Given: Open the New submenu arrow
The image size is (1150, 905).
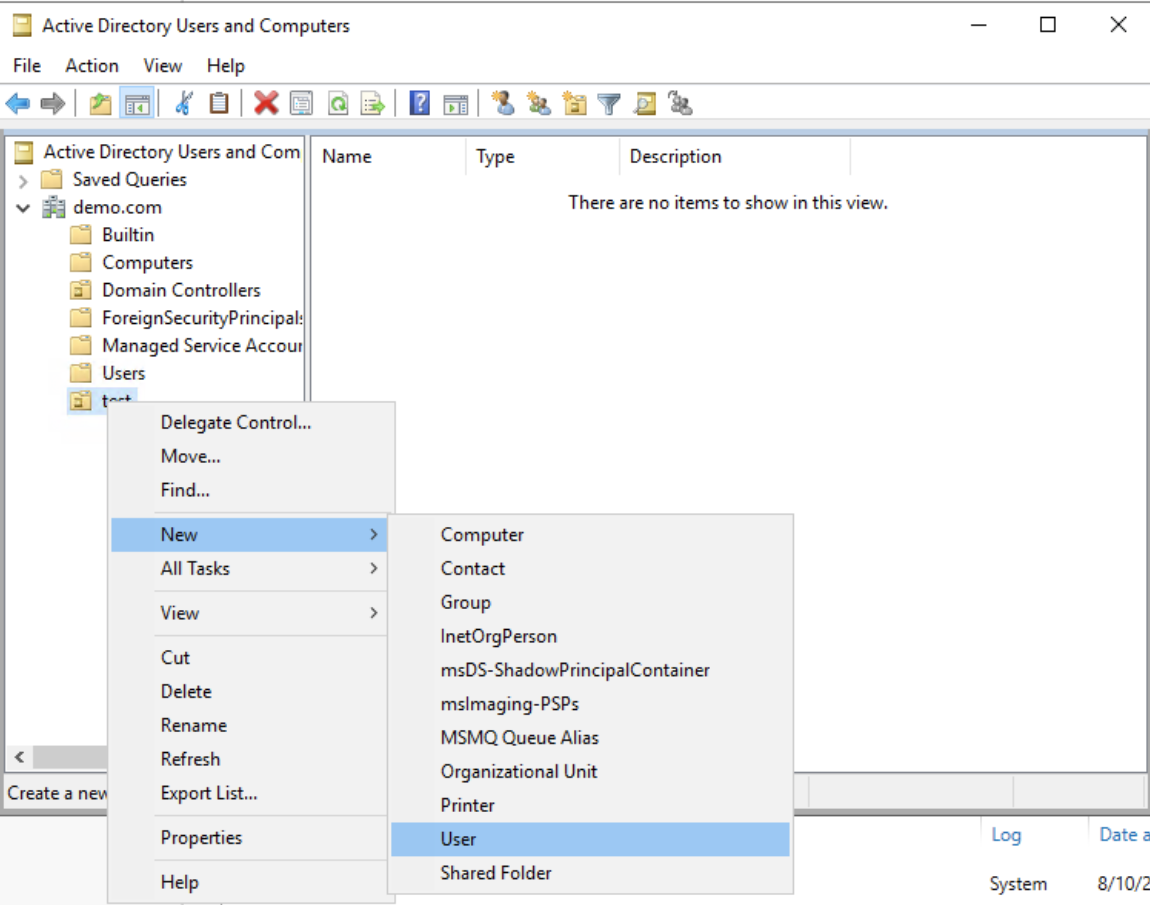Looking at the screenshot, I should coord(374,535).
